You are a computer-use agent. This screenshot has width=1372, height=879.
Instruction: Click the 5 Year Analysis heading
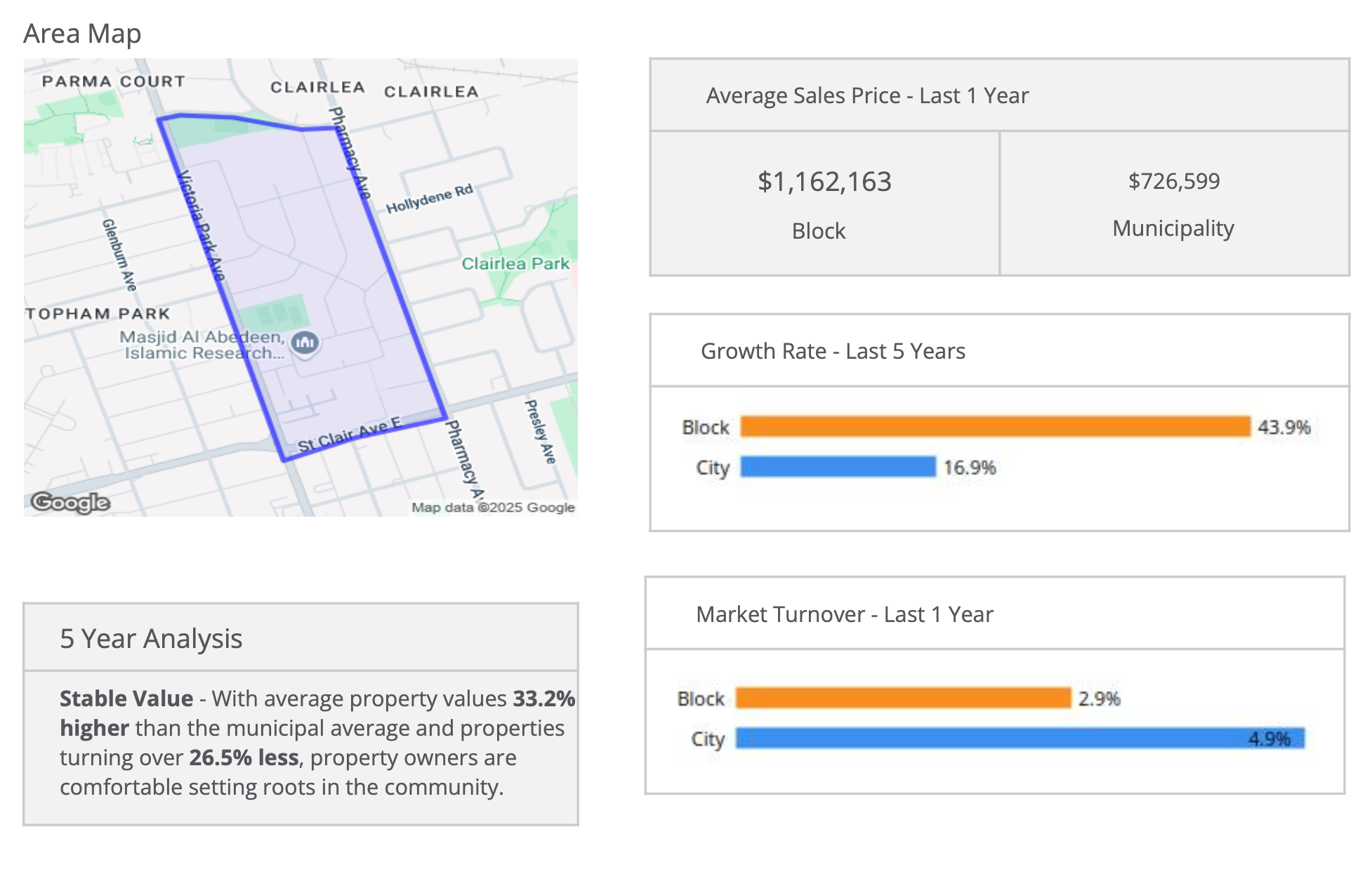(151, 639)
